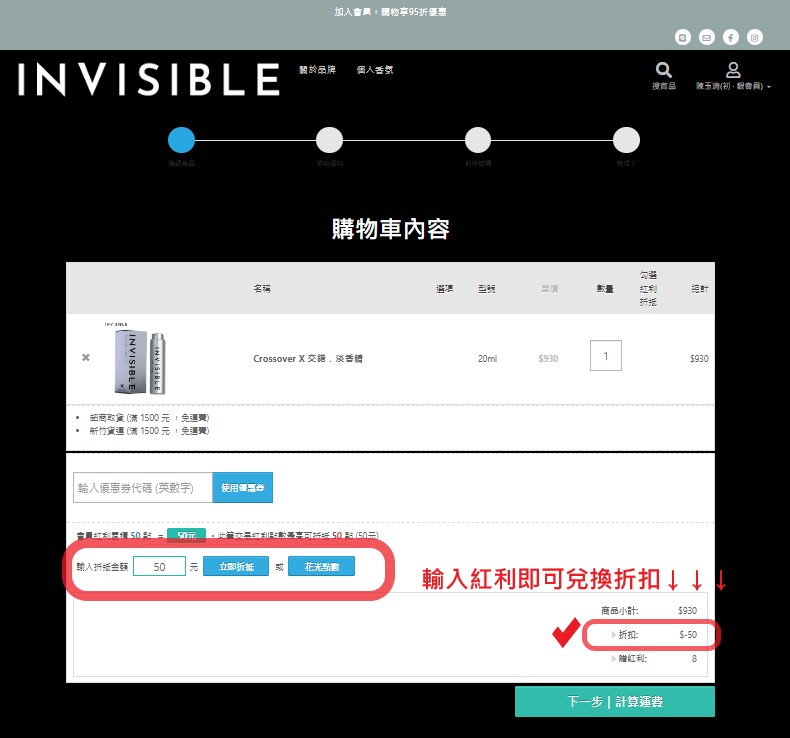Expand the 折扣 discount row arrow
790x738 pixels.
[x=614, y=635]
